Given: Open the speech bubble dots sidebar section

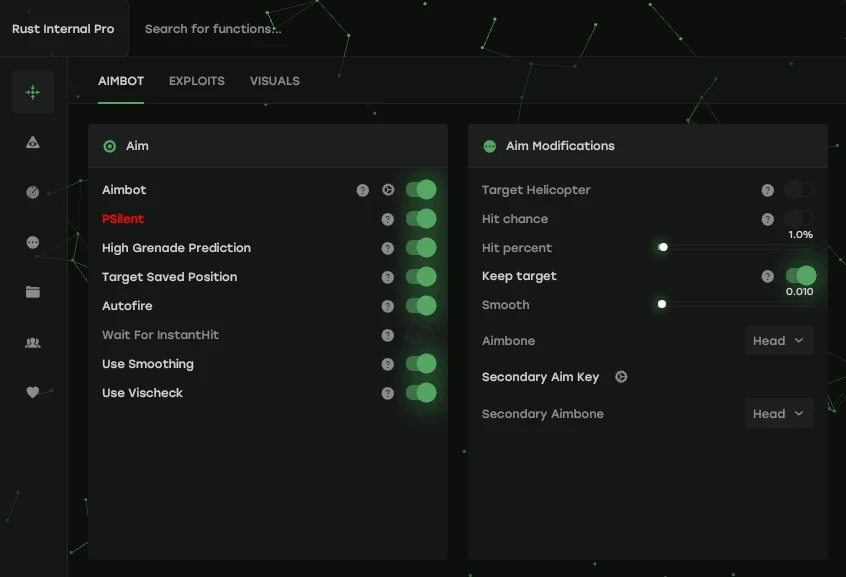Looking at the screenshot, I should [33, 242].
